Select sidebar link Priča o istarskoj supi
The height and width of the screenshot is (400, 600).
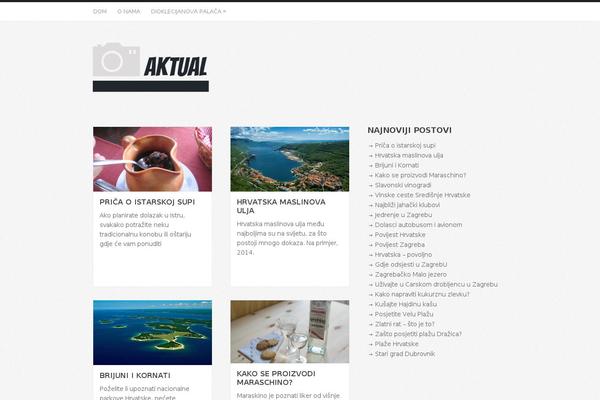405,145
